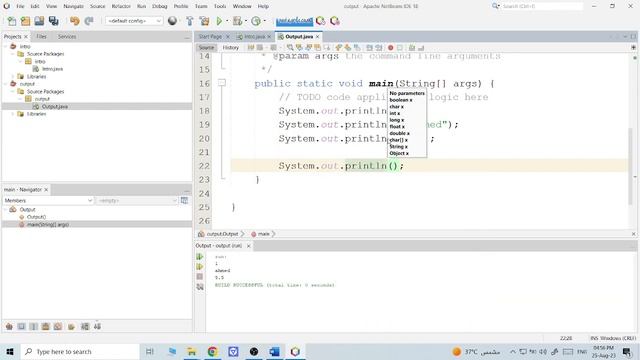Click the red Start Macro Recording icon
Viewport: 640px width, 360px height.
[x=391, y=48]
